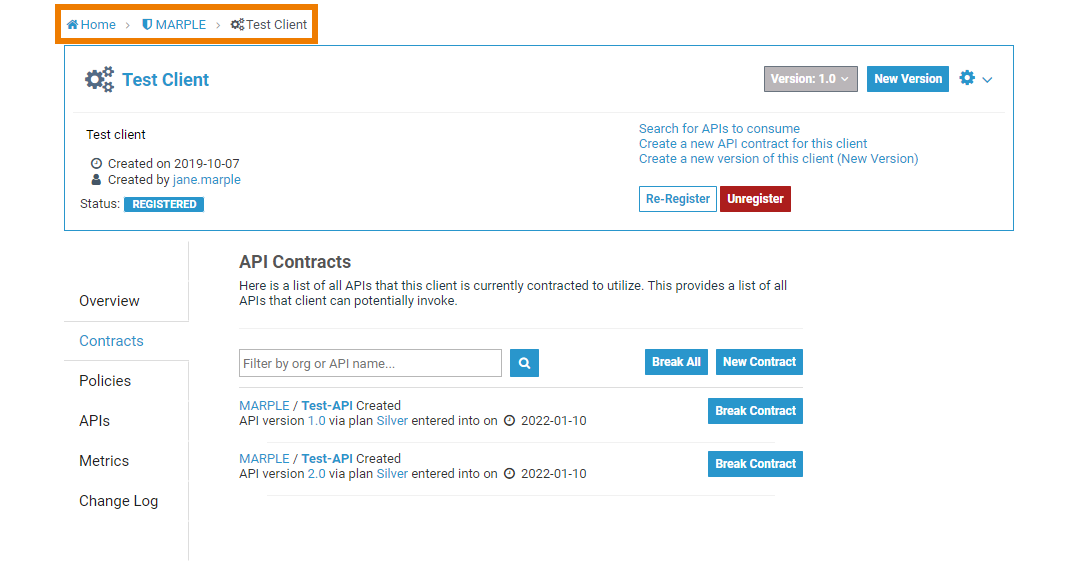Open Silver plan link for version 1.0
1078x583 pixels.
click(x=392, y=421)
